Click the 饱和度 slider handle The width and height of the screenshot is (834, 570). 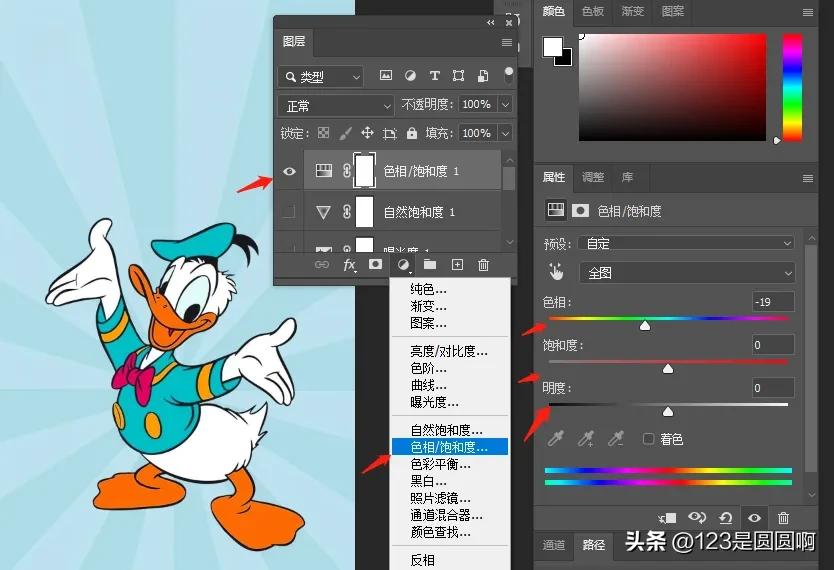click(668, 368)
